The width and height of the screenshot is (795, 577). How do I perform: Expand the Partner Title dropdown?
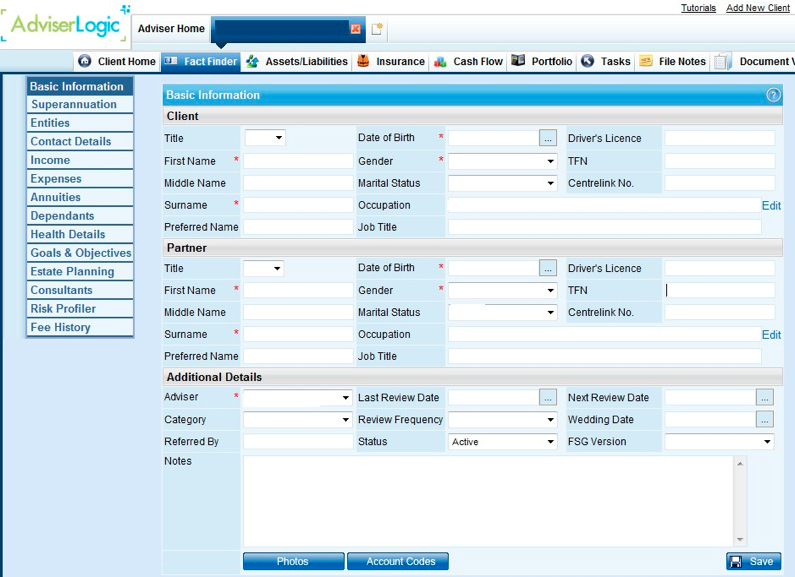[264, 268]
